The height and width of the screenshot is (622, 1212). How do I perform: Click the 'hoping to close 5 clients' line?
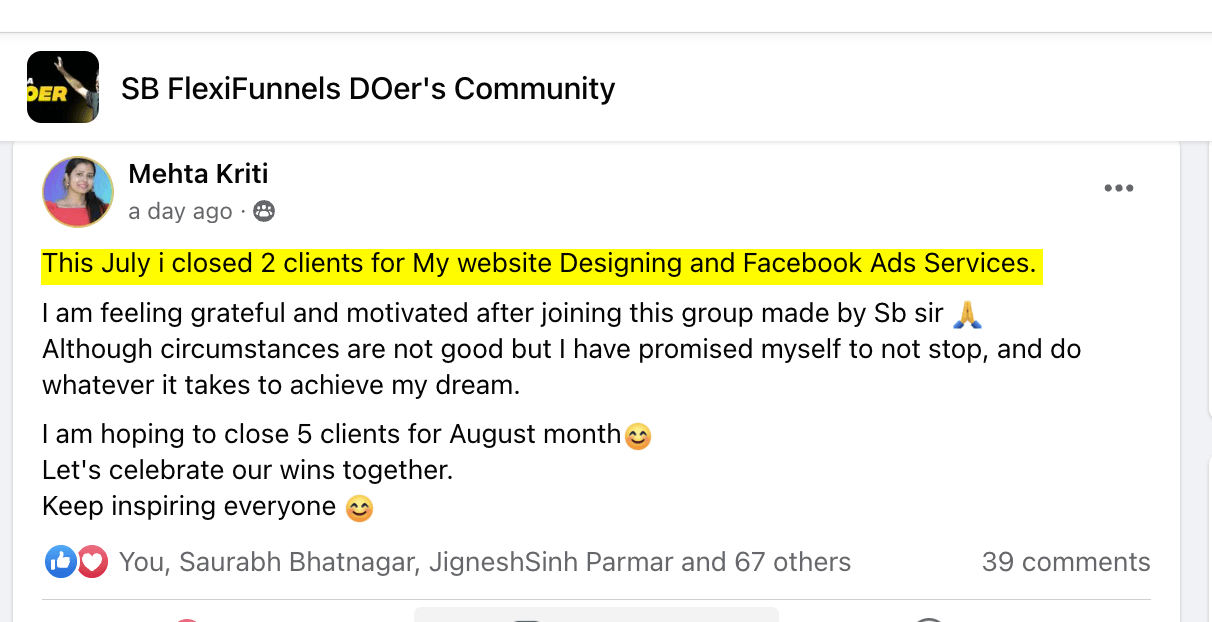[331, 434]
